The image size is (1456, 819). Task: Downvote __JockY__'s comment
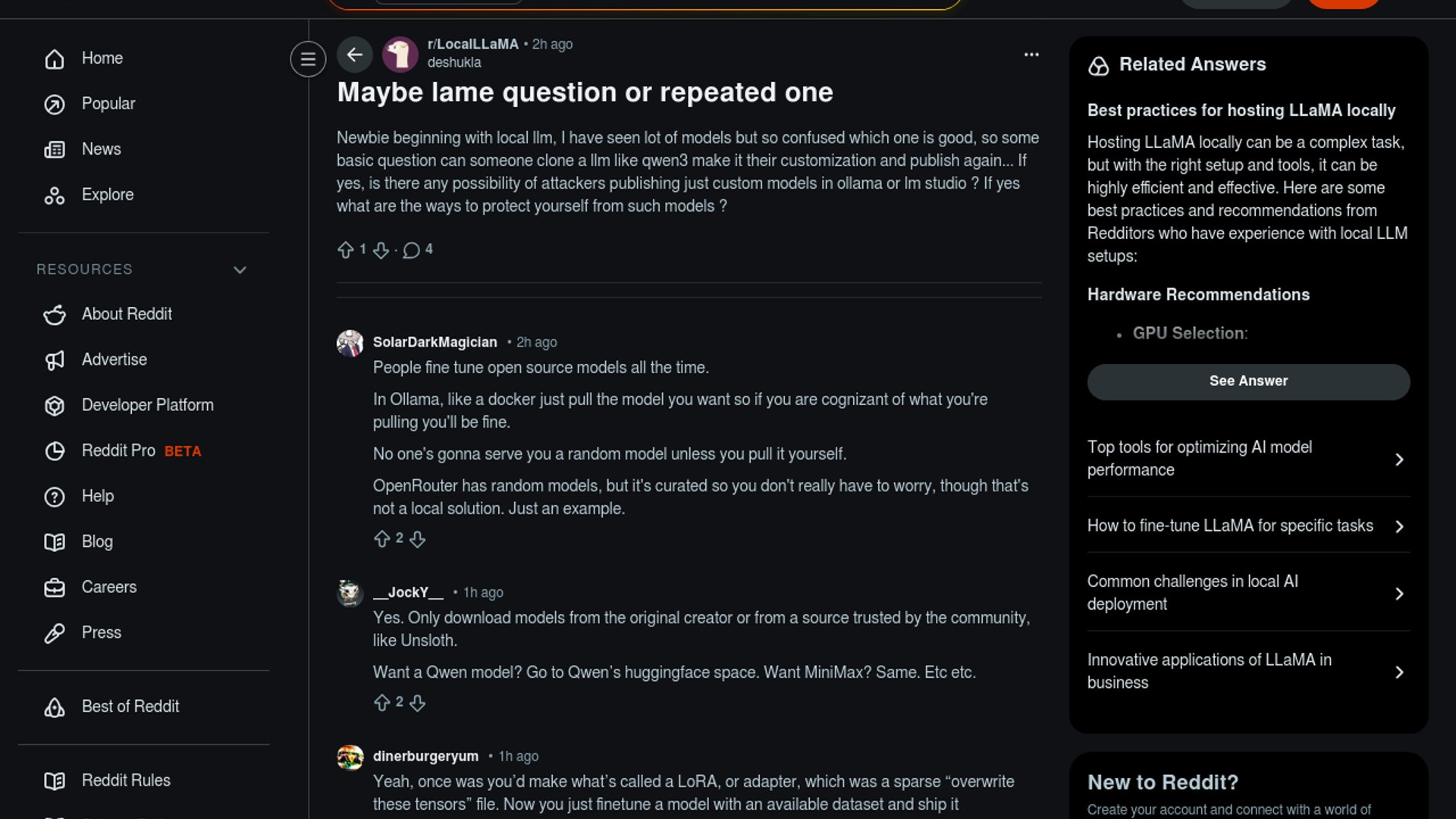point(418,703)
